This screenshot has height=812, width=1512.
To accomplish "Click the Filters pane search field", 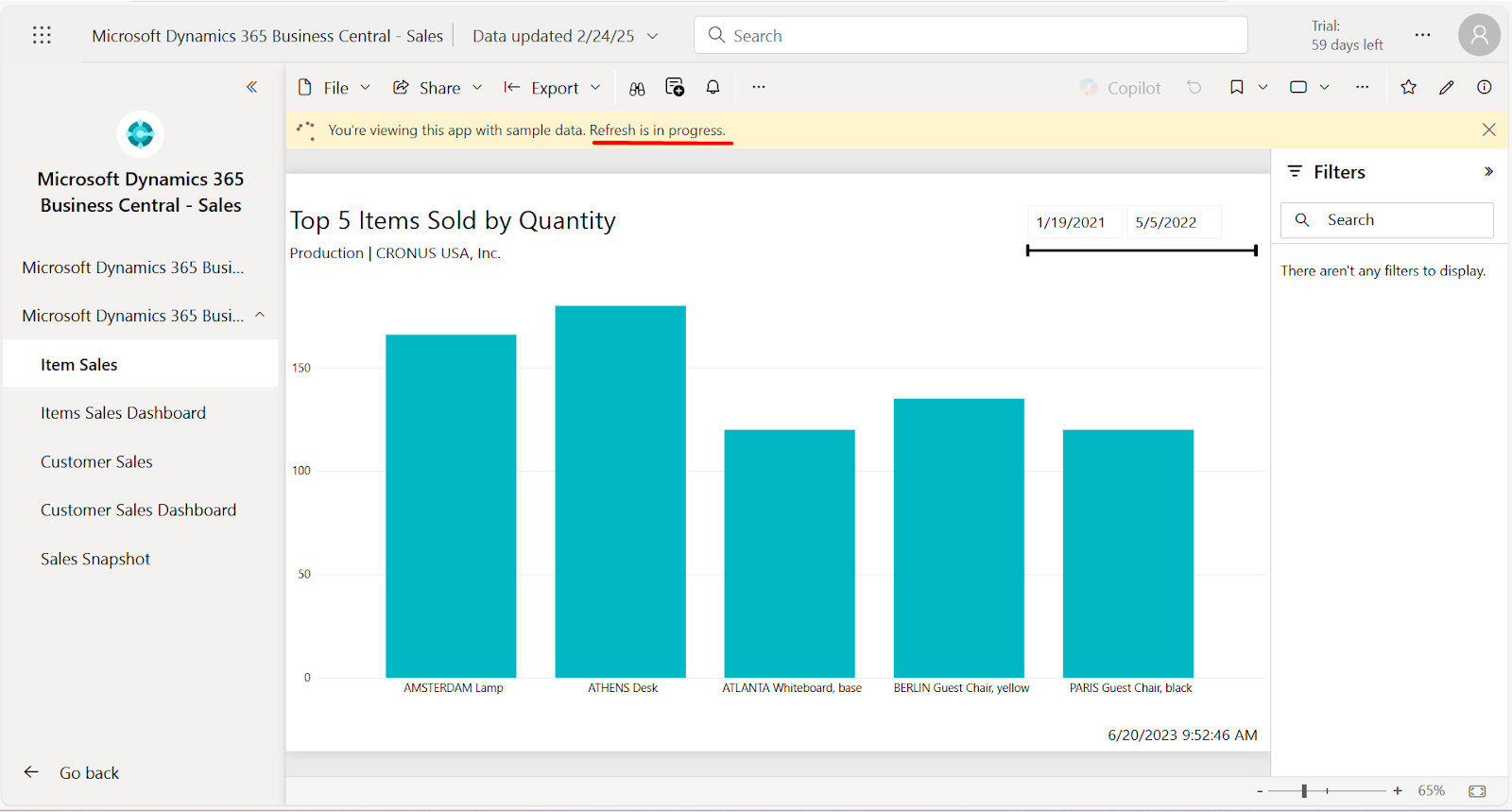I will click(x=1386, y=220).
